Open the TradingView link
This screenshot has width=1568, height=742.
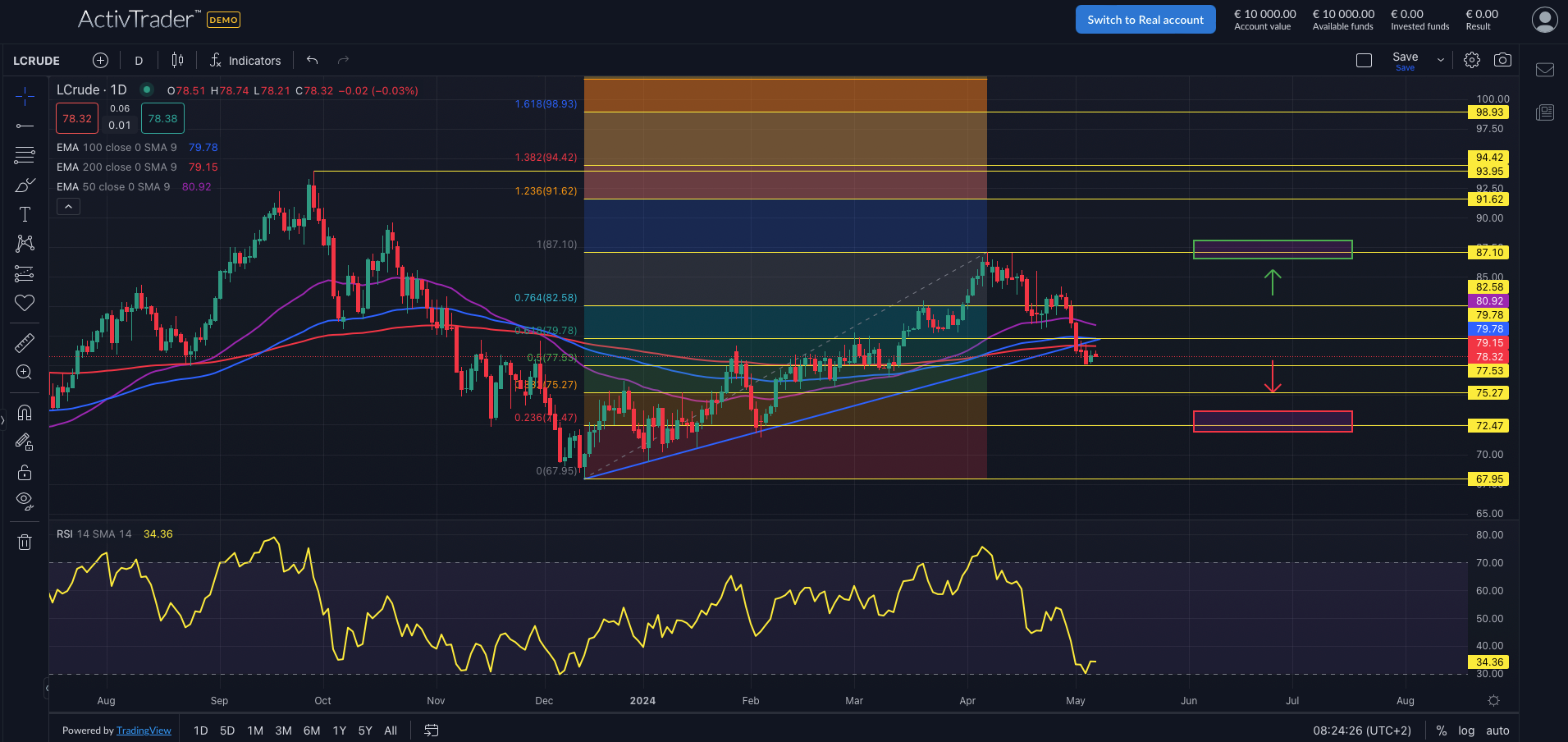[x=144, y=730]
